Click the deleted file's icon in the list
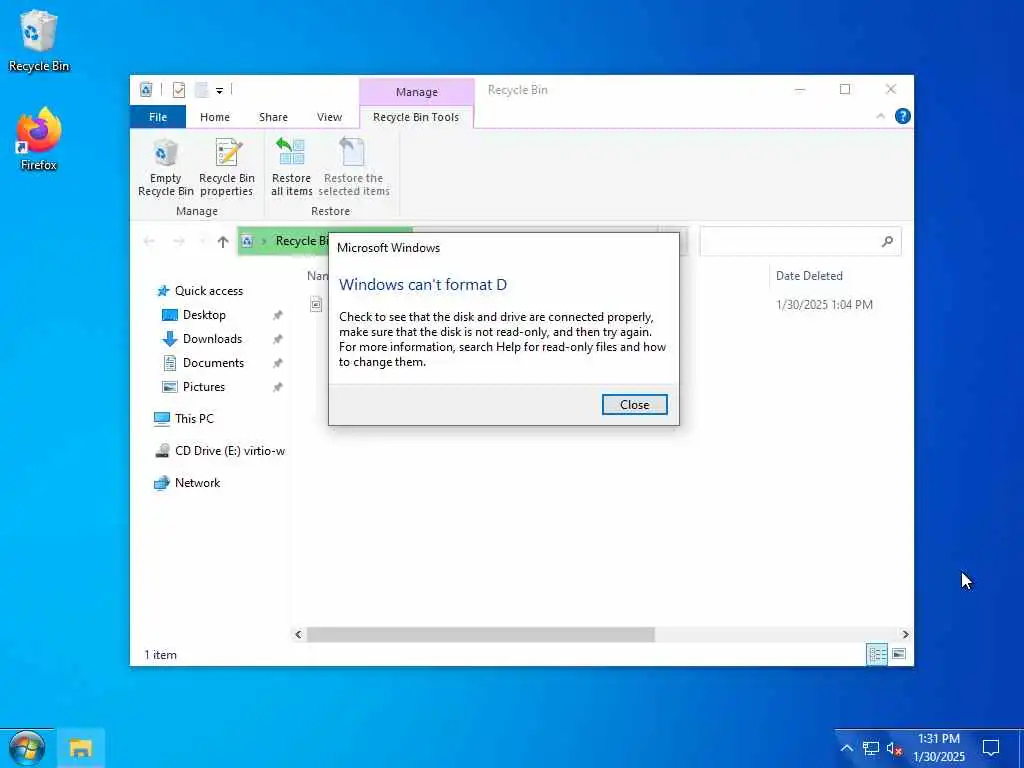This screenshot has height=768, width=1024. pyautogui.click(x=316, y=304)
